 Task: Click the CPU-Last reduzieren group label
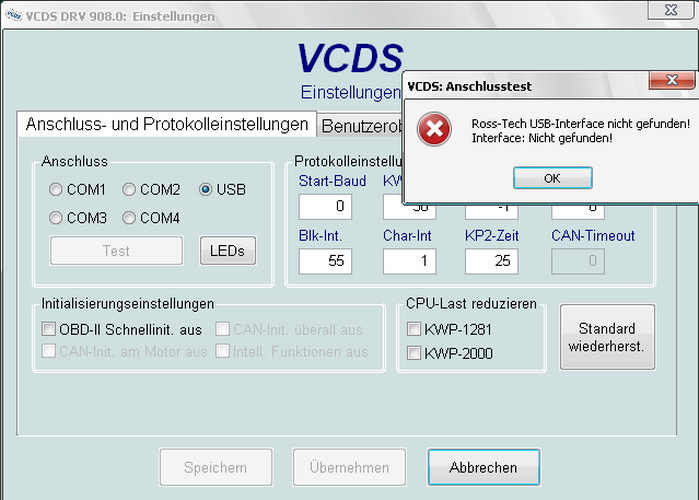[x=471, y=303]
